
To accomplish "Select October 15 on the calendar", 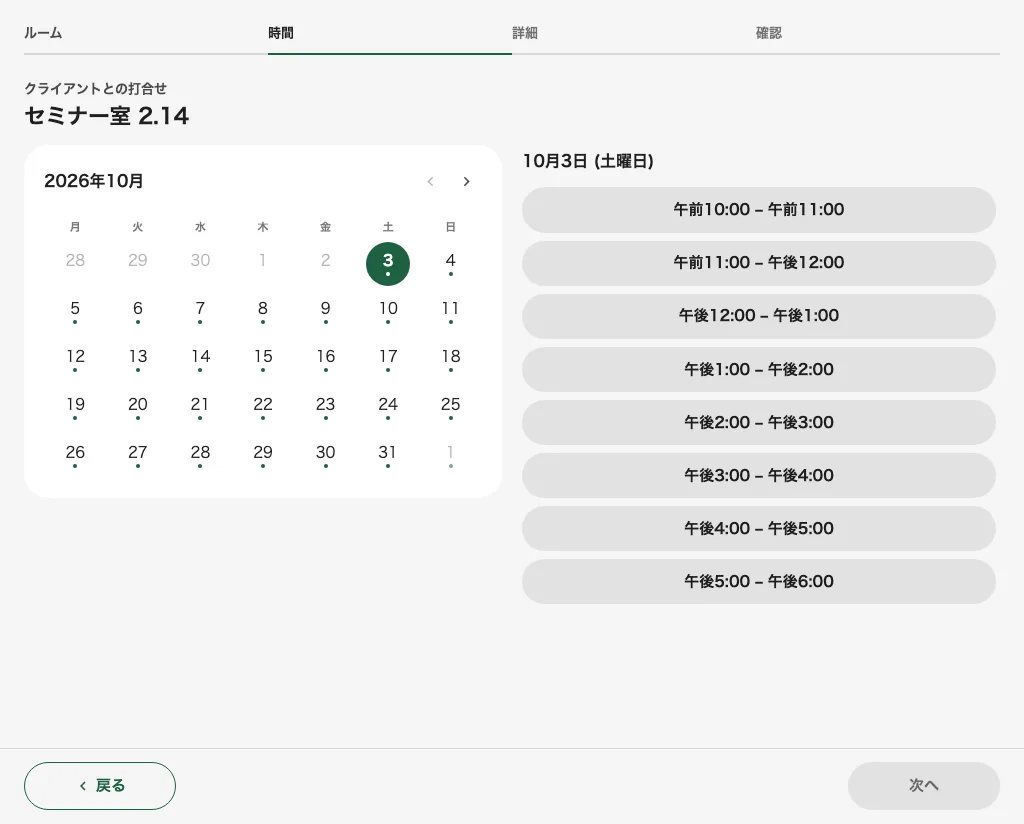I will click(263, 359).
